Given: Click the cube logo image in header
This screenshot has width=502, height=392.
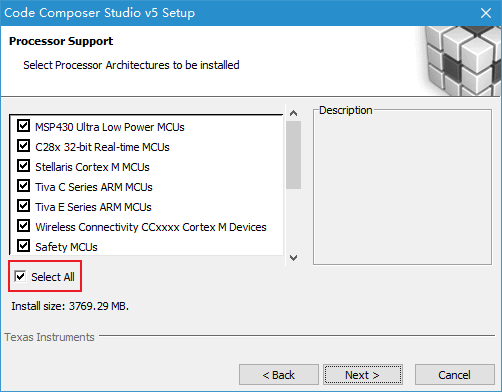Looking at the screenshot, I should pyautogui.click(x=460, y=61).
